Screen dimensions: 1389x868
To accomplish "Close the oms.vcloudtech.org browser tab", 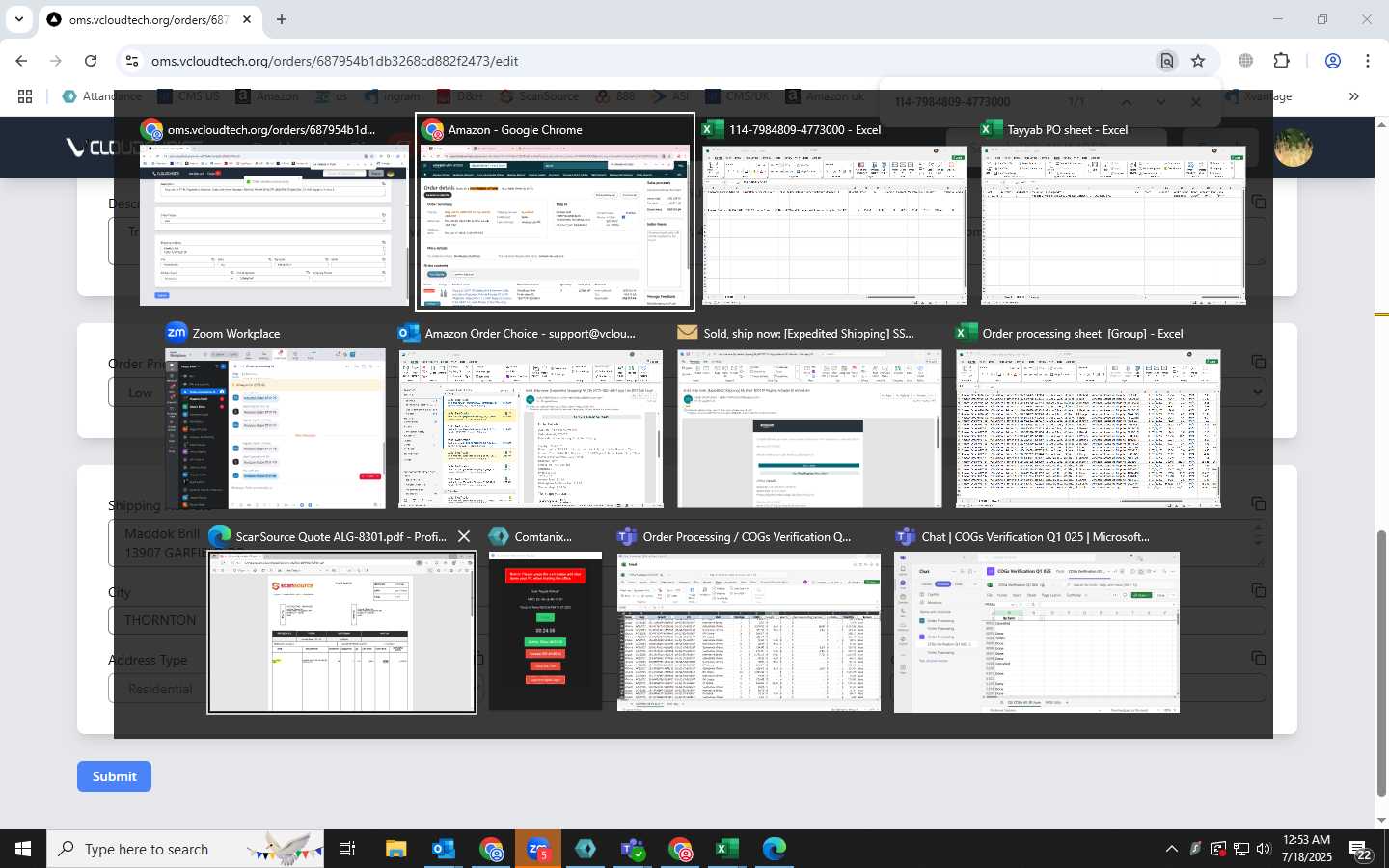I will click(247, 19).
